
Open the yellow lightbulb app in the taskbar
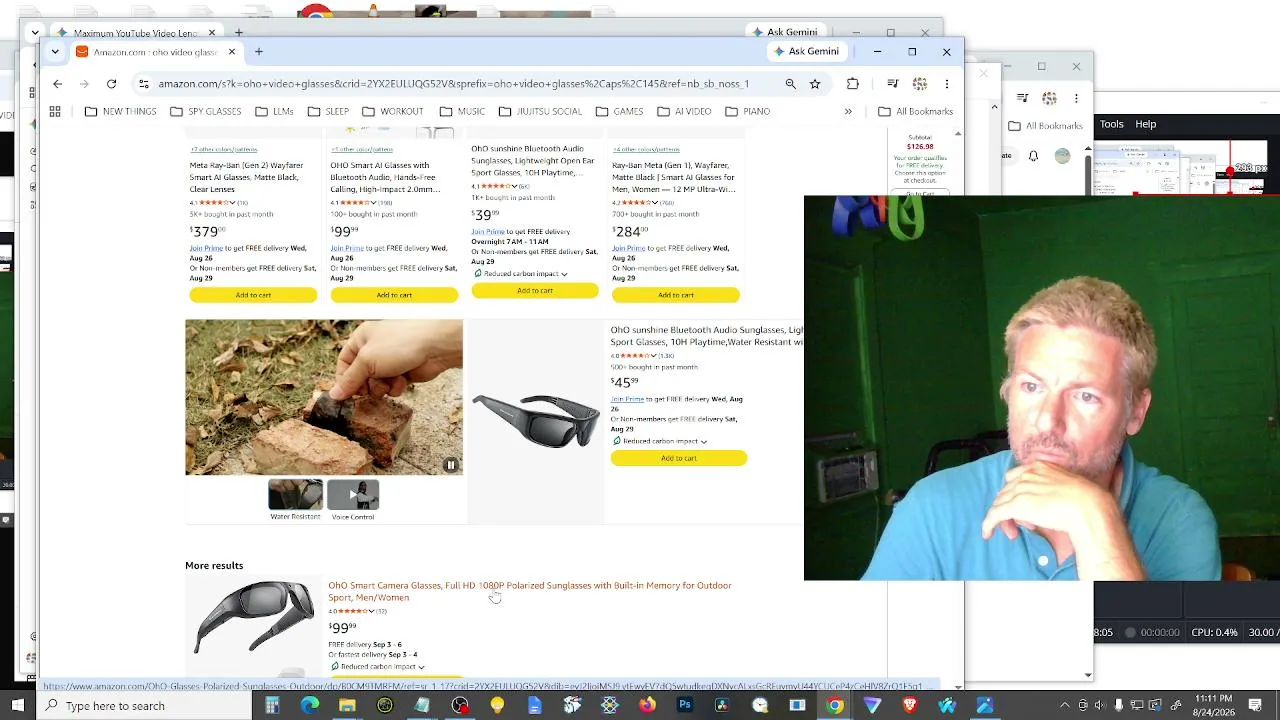pos(497,706)
